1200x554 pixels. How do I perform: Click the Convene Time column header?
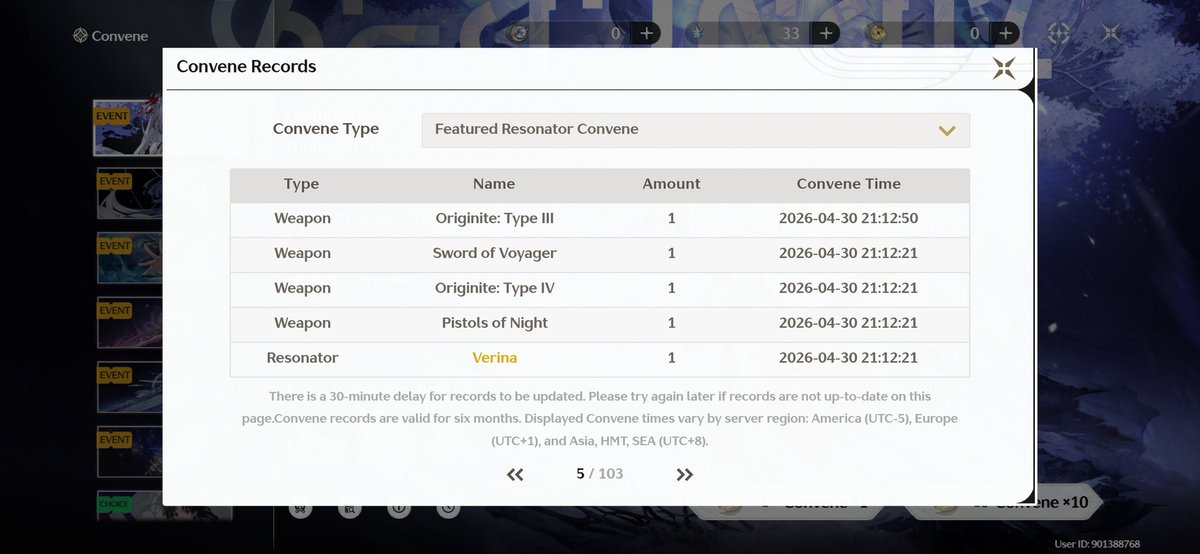click(849, 184)
